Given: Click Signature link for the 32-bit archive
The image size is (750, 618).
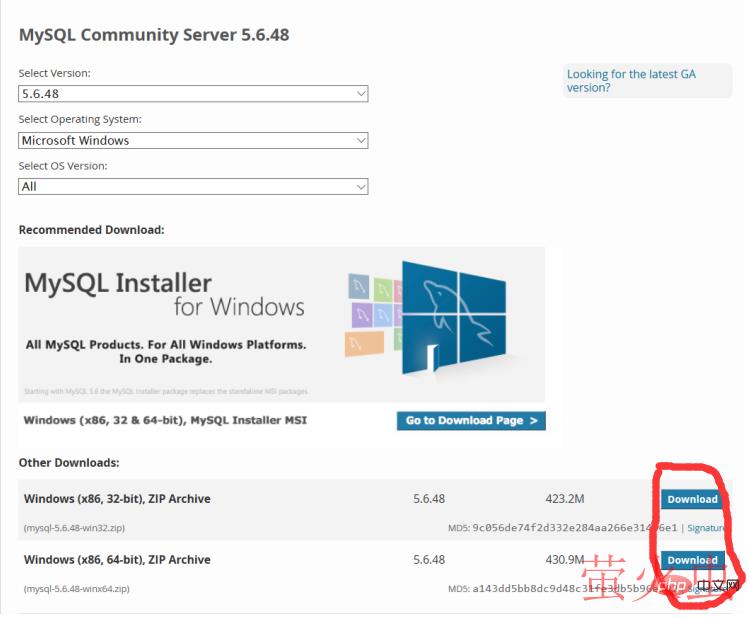Looking at the screenshot, I should click(x=705, y=528).
